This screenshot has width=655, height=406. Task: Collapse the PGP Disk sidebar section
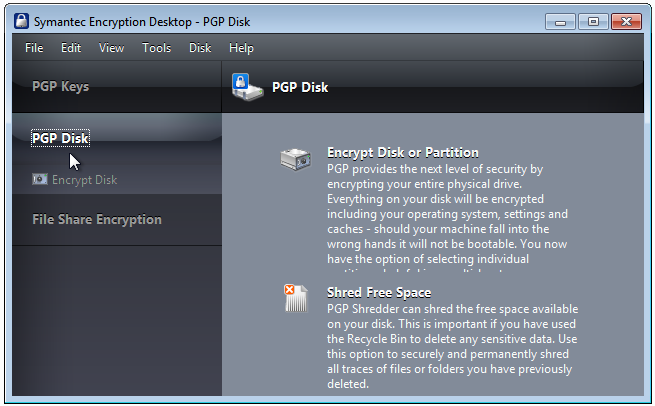pos(60,138)
